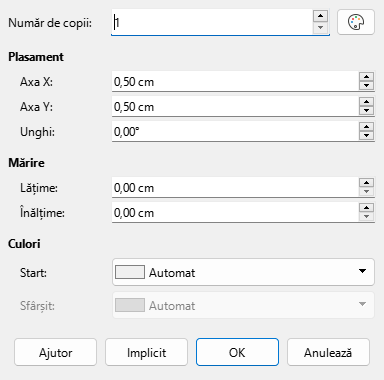
Task: Click the Lățime input field
Action: [235, 188]
